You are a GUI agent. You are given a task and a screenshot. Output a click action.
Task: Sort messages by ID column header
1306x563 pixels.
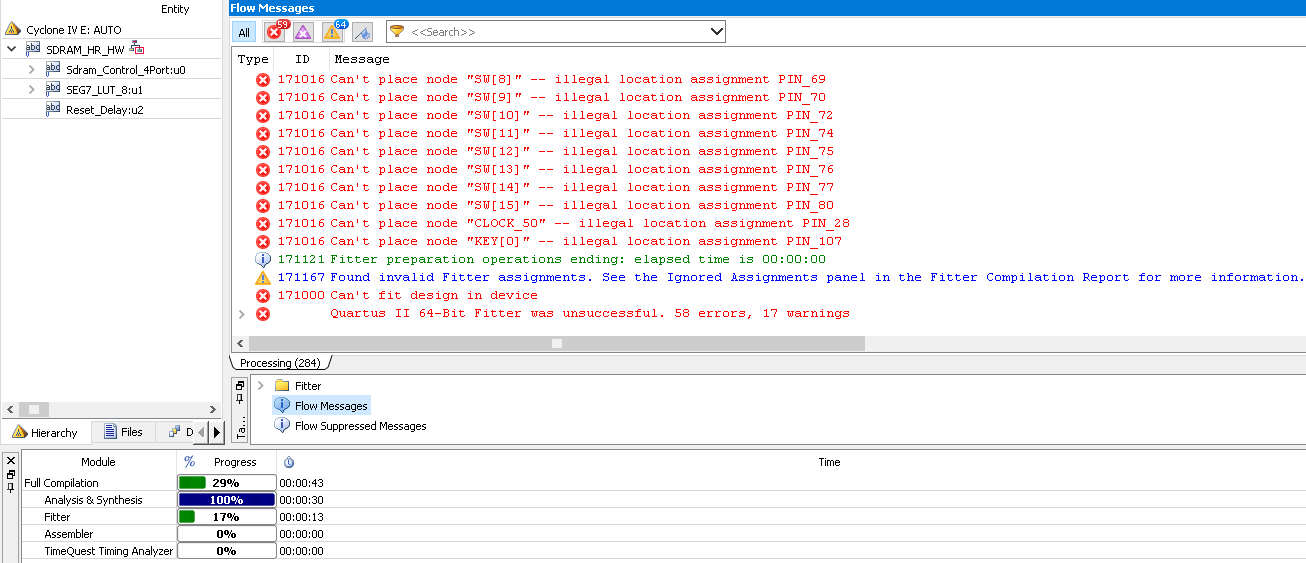click(x=302, y=60)
